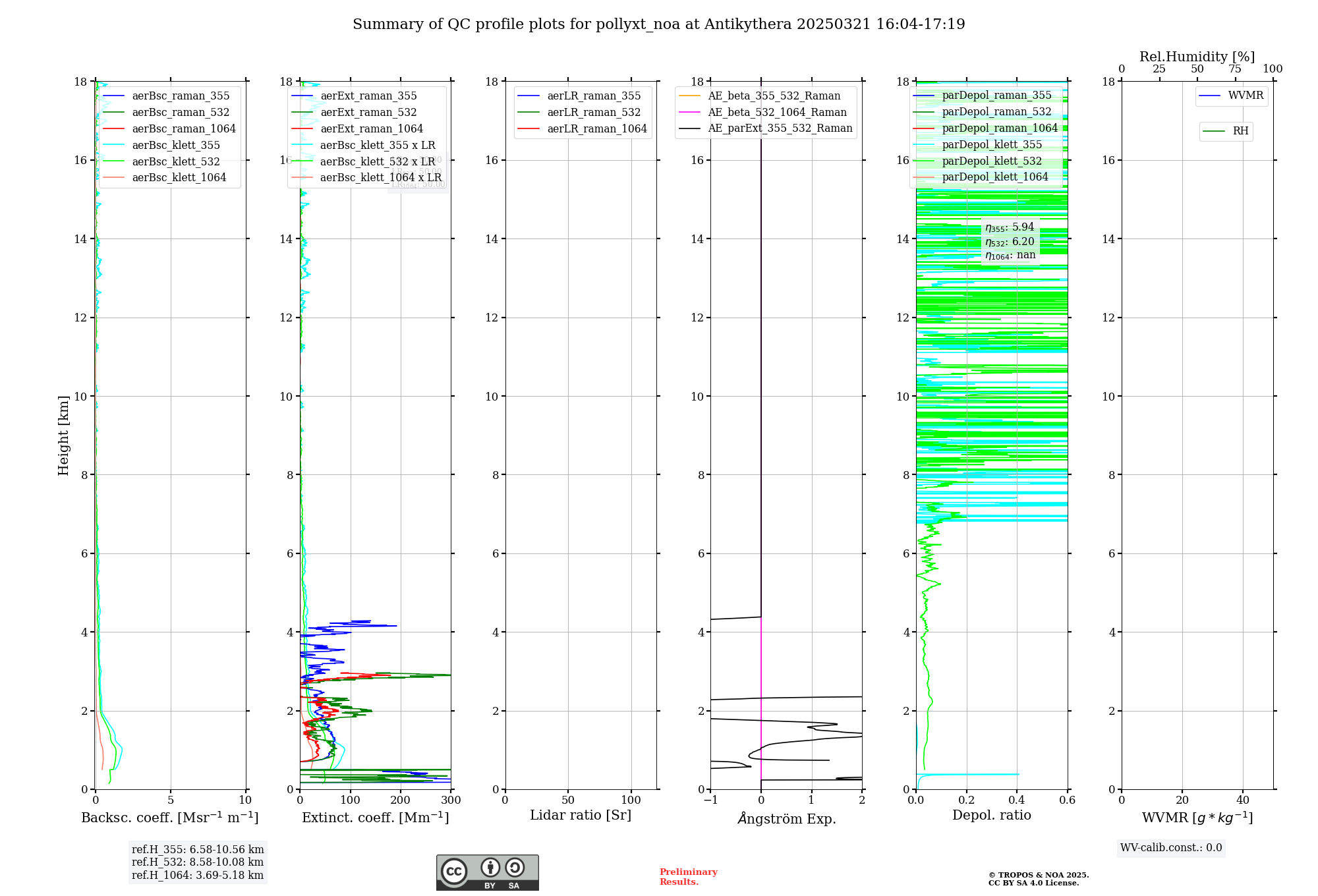Pick legend entry aerLR_raman_1064
Screen dimensions: 1318x896
[583, 129]
